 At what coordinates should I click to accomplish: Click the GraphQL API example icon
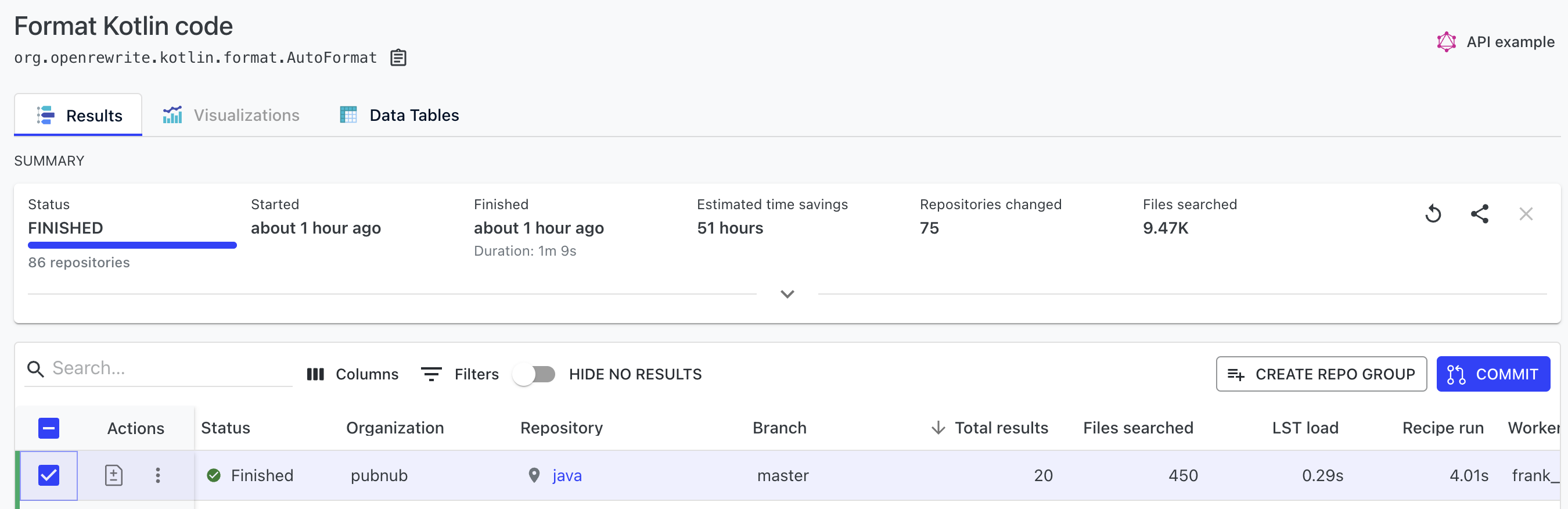(1446, 42)
